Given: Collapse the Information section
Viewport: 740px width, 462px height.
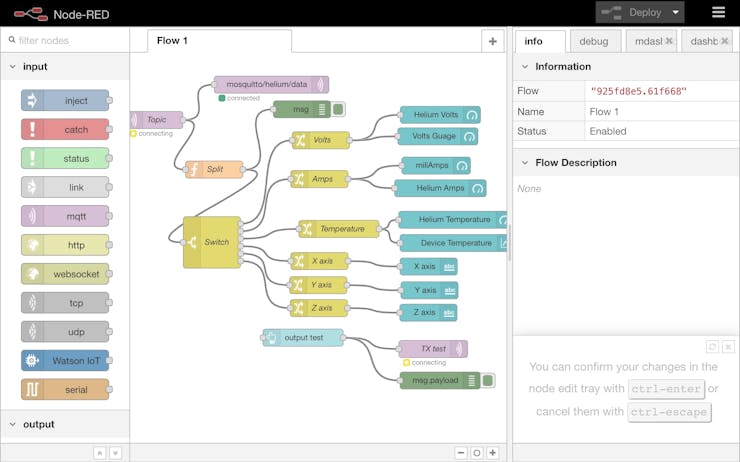Looking at the screenshot, I should pos(525,67).
